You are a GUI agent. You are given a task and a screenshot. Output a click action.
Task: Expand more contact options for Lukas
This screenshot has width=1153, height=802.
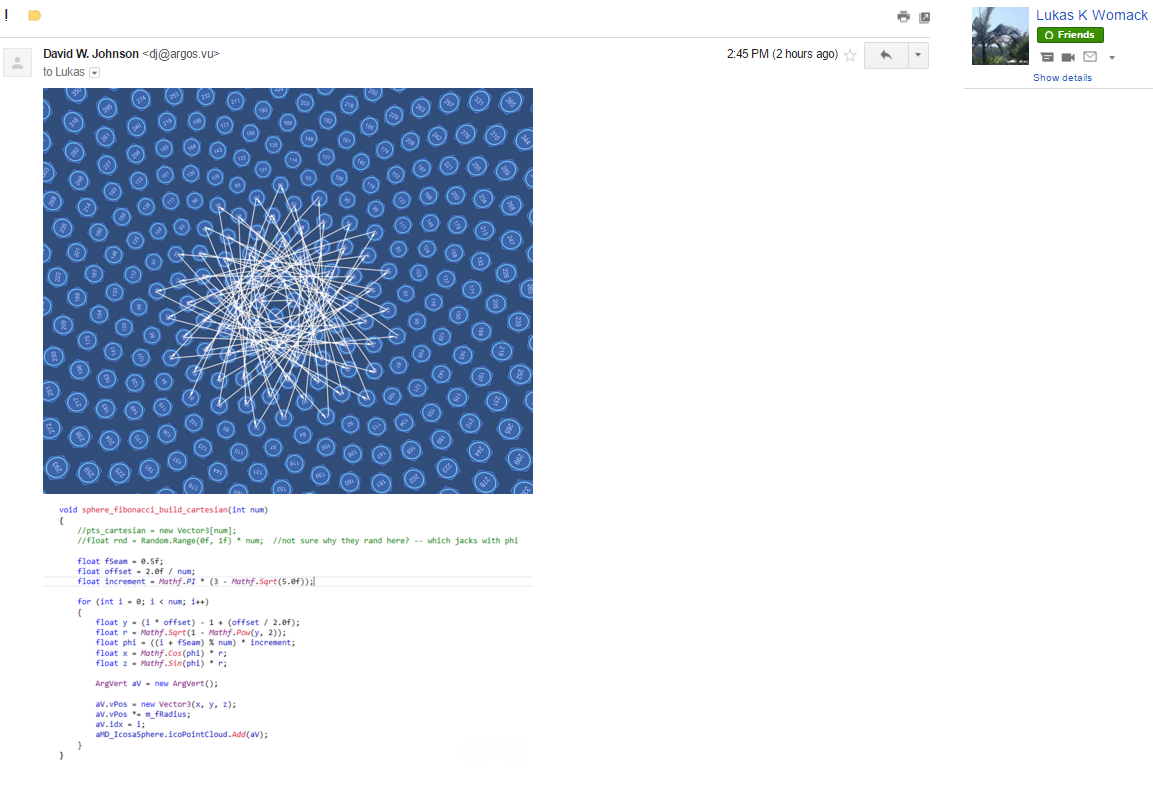coord(1111,58)
